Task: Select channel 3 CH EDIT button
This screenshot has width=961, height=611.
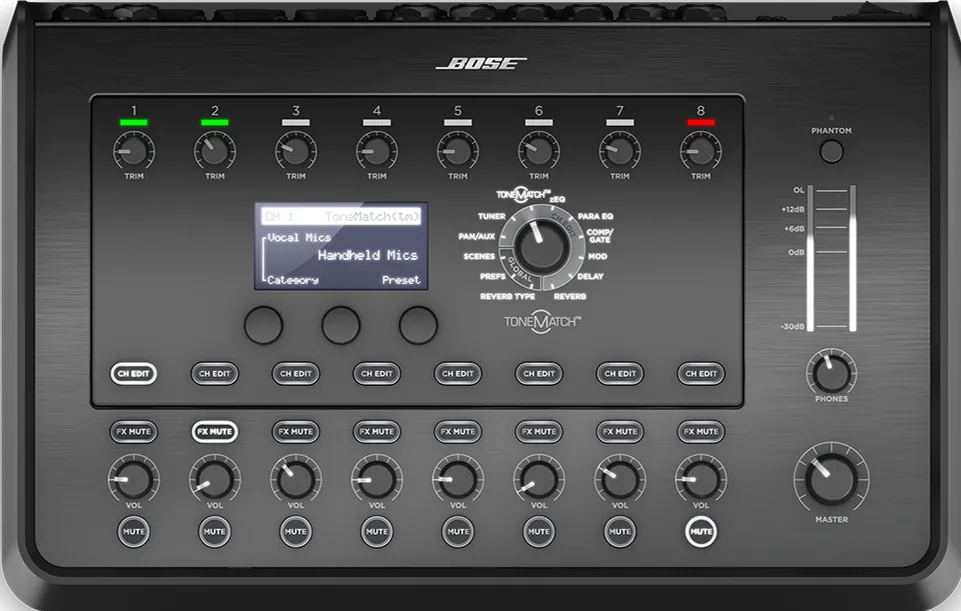Action: coord(295,373)
